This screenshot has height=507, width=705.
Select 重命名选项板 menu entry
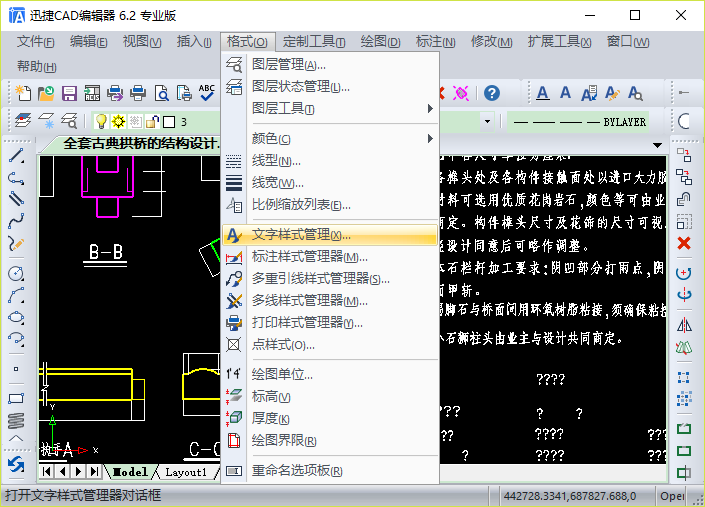point(330,471)
